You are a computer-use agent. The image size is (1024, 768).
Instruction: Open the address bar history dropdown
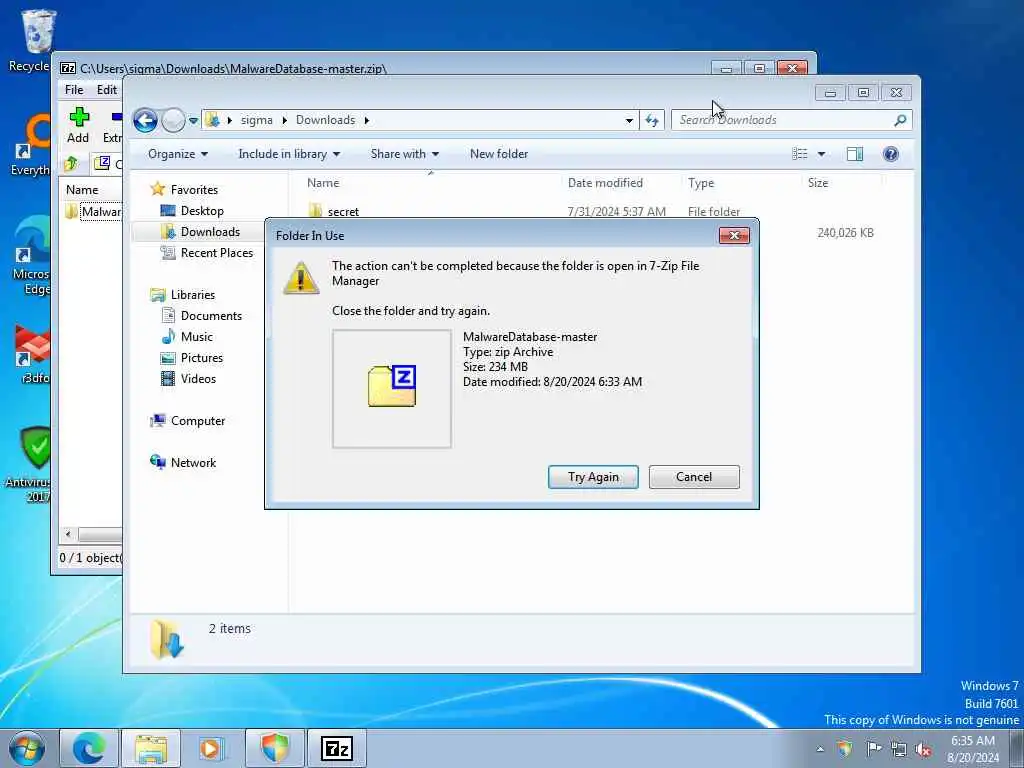point(629,120)
